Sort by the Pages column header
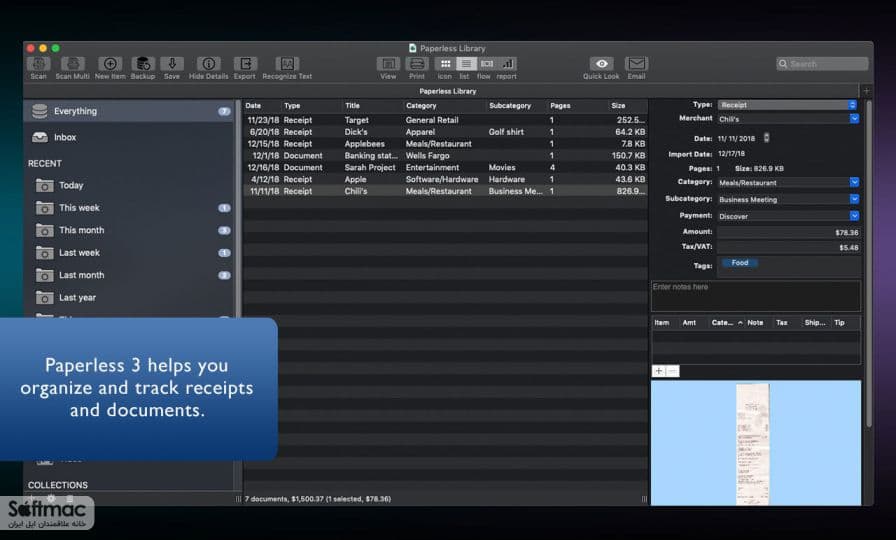Viewport: 896px width, 540px height. (x=577, y=106)
